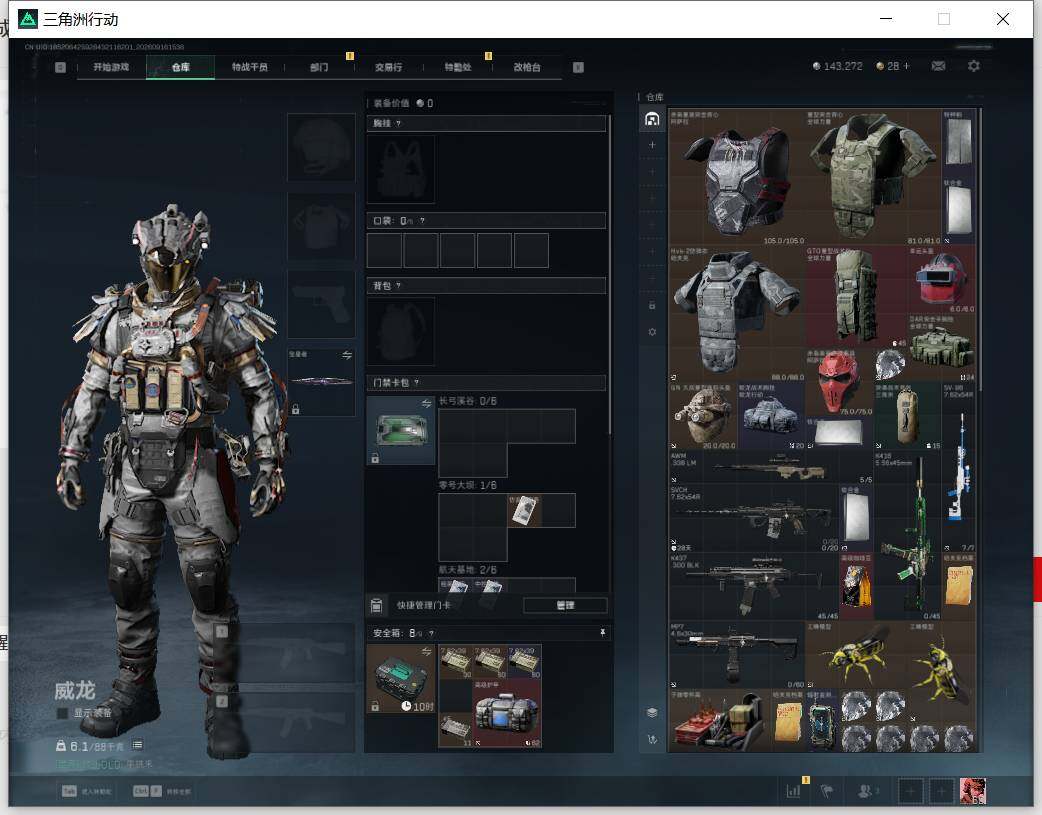Click the stacked layers icon in sidebar

pyautogui.click(x=652, y=712)
